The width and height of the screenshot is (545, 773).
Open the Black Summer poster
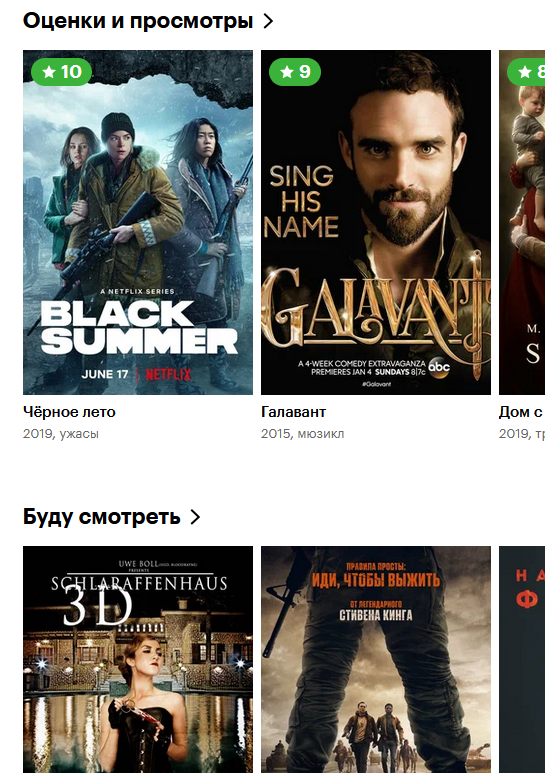(x=138, y=222)
